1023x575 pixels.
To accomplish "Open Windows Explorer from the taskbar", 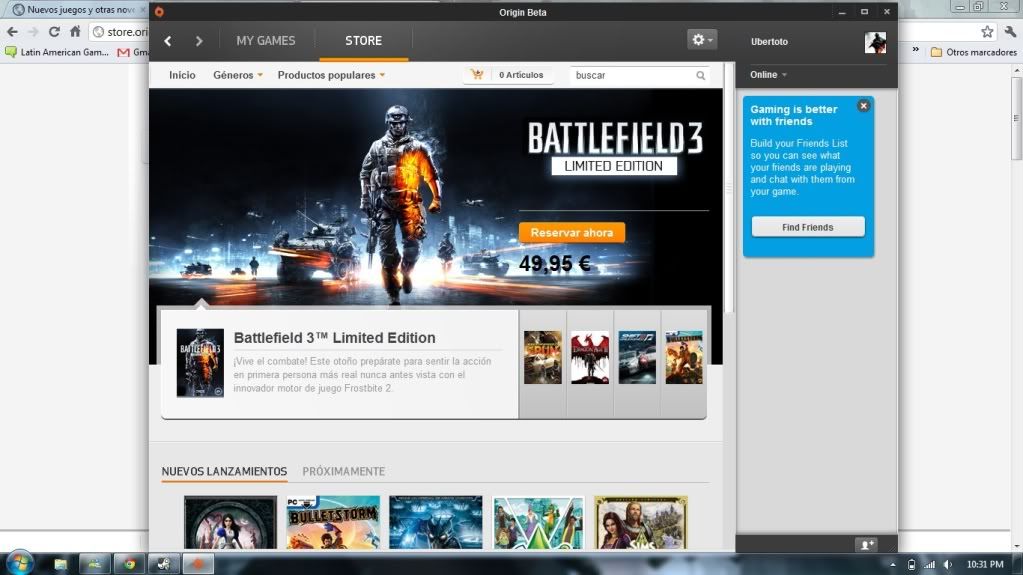I will 61,563.
